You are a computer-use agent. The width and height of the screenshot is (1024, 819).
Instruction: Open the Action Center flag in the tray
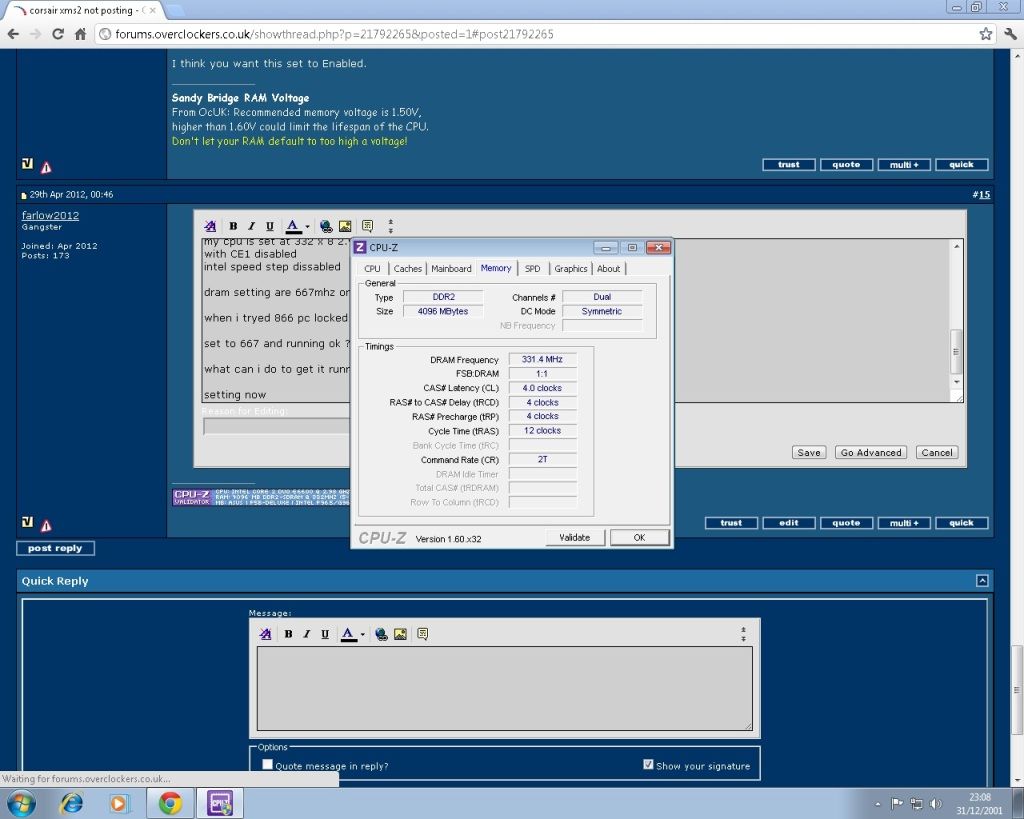pyautogui.click(x=897, y=803)
